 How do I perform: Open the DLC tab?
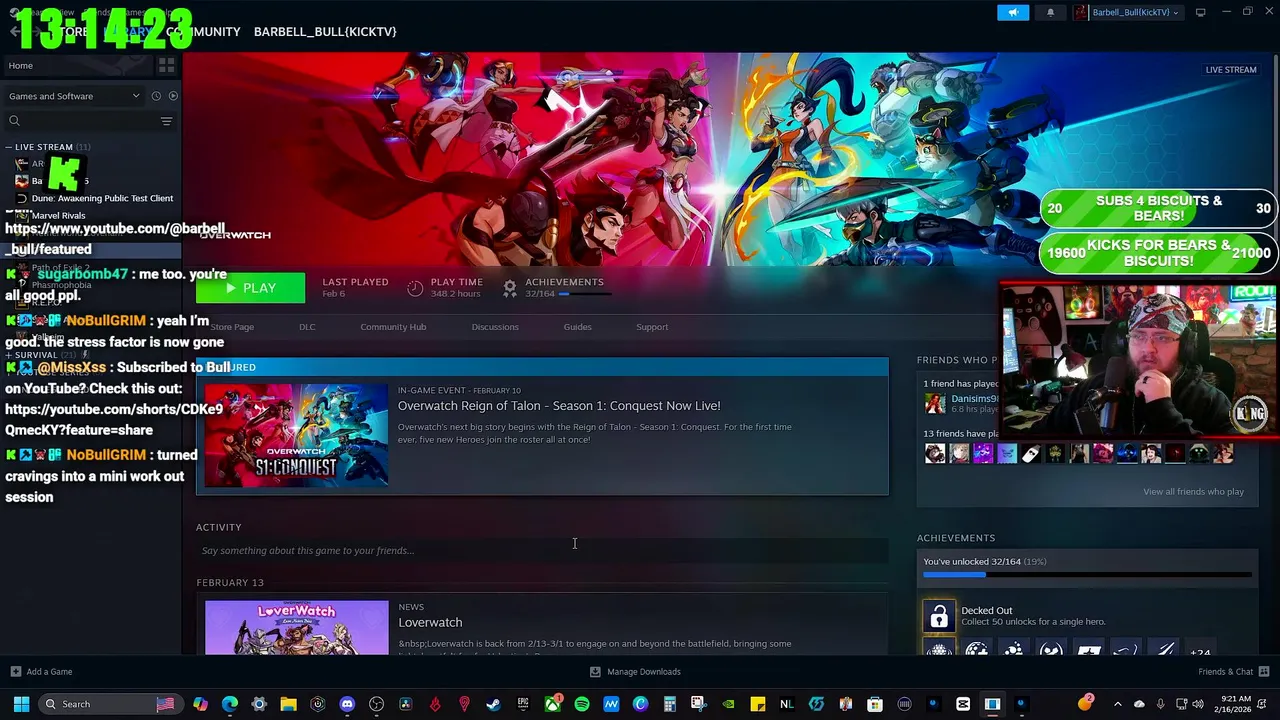(x=307, y=327)
